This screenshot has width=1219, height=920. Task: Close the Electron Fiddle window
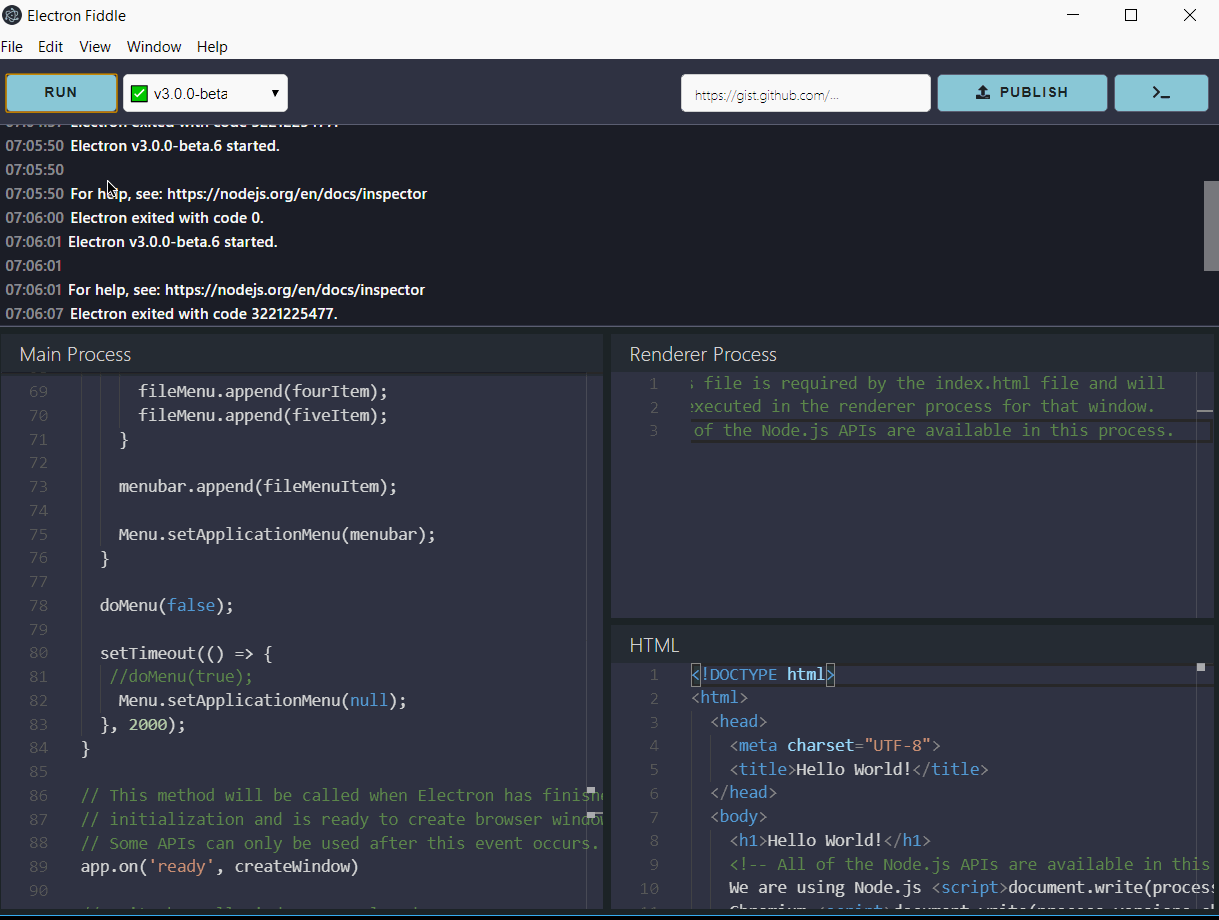click(1190, 15)
